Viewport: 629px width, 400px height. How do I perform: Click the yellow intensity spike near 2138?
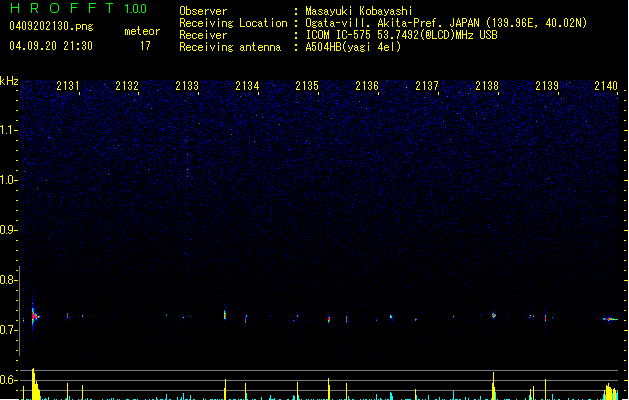click(x=493, y=386)
